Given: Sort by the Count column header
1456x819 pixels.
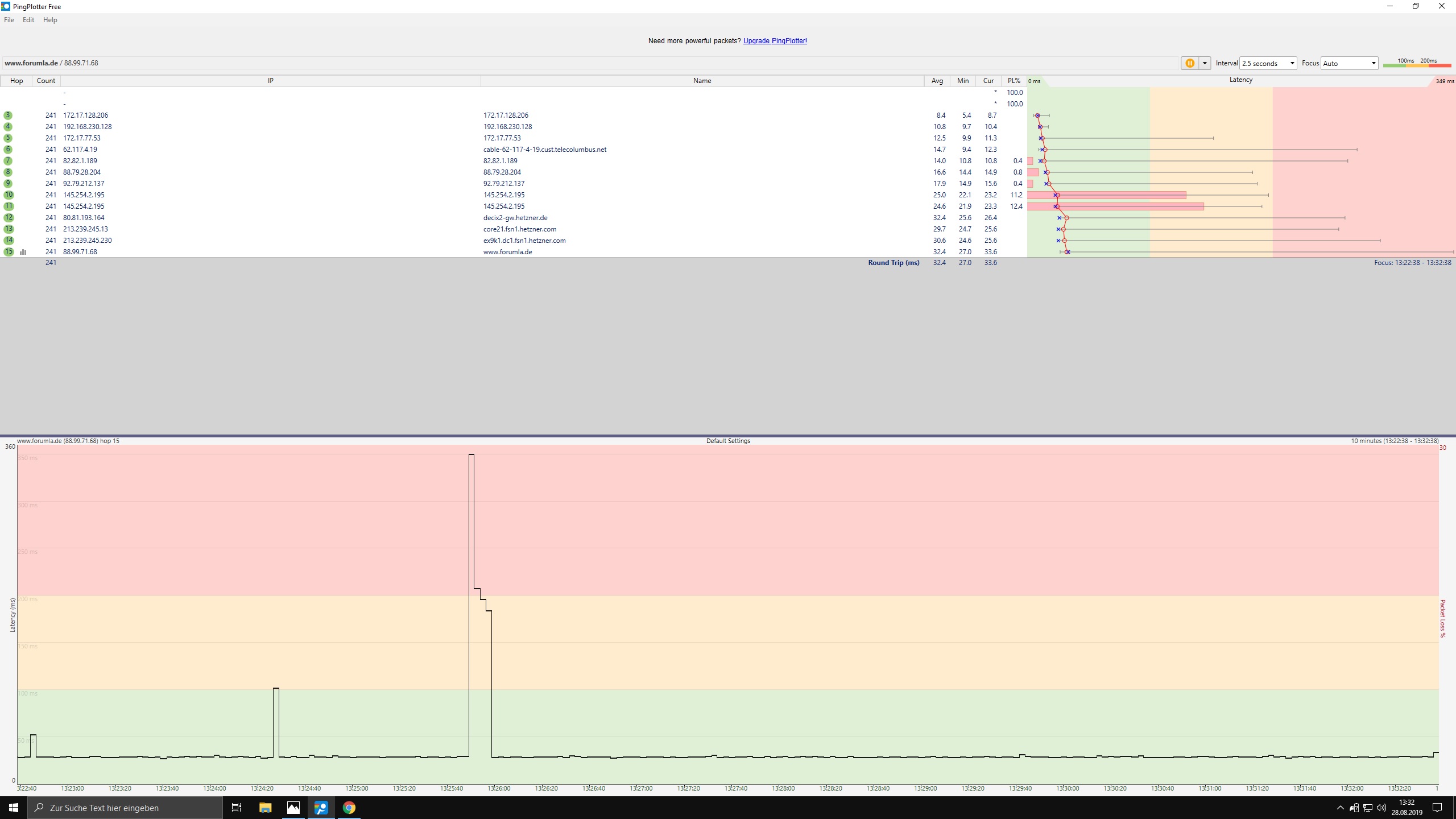Looking at the screenshot, I should [46, 81].
